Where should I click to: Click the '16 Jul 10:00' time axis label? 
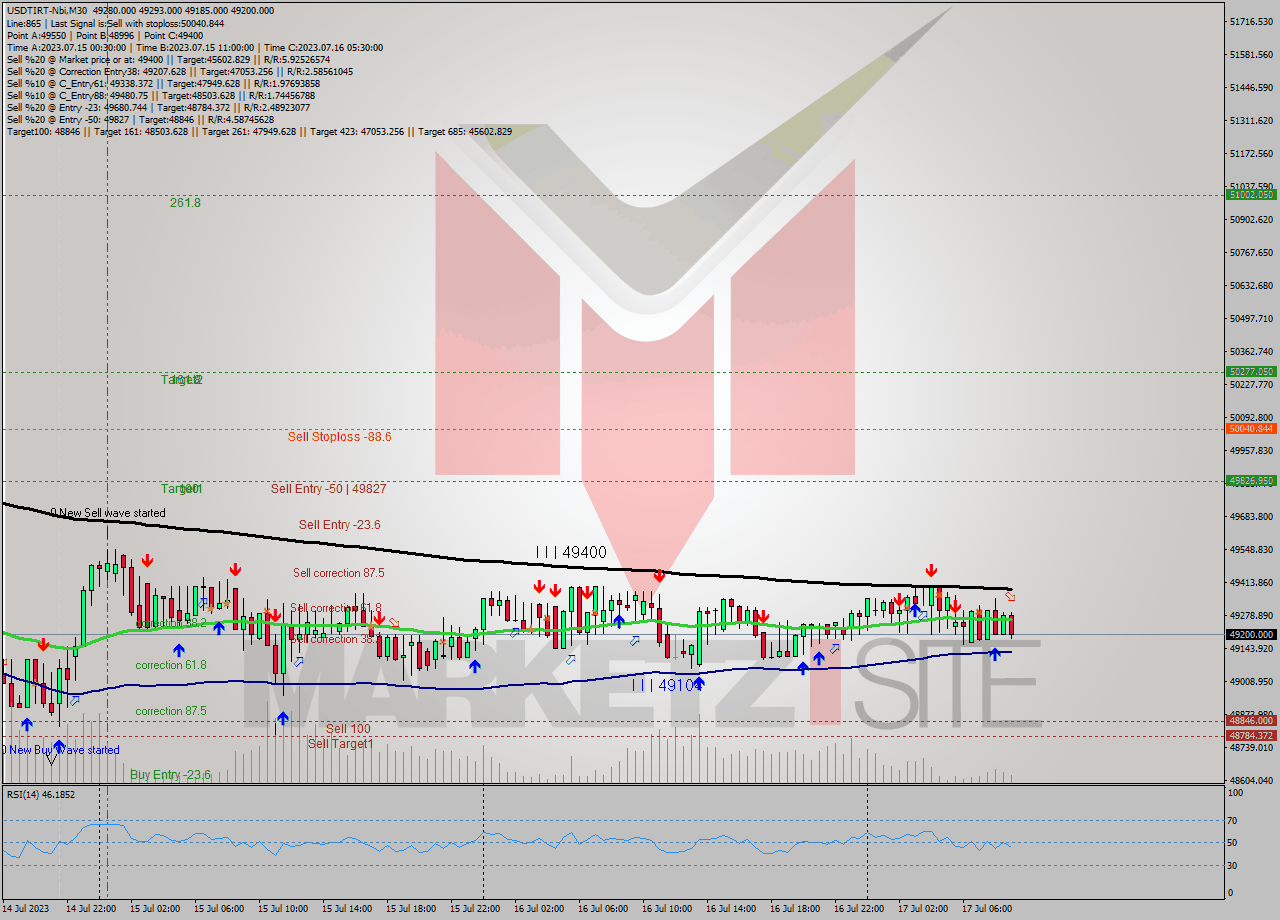click(x=667, y=909)
